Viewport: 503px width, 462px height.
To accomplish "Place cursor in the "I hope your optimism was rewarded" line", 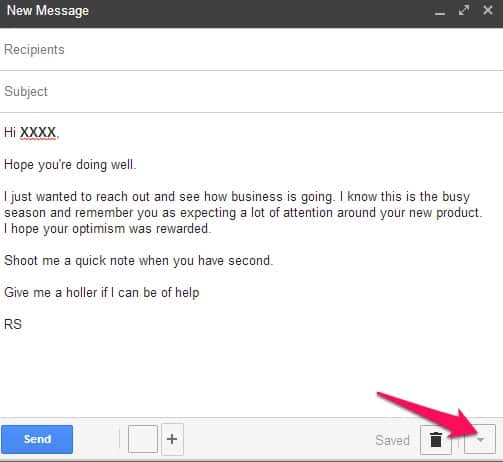I will (x=107, y=229).
